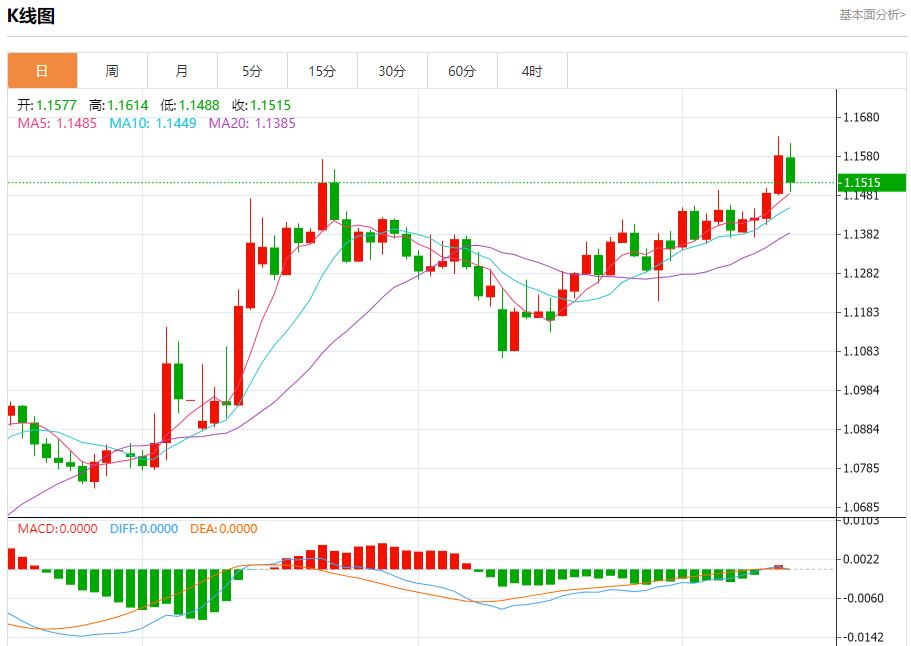The width and height of the screenshot is (911, 646).
Task: Show the 60分 timeframe chart
Action: (x=462, y=71)
